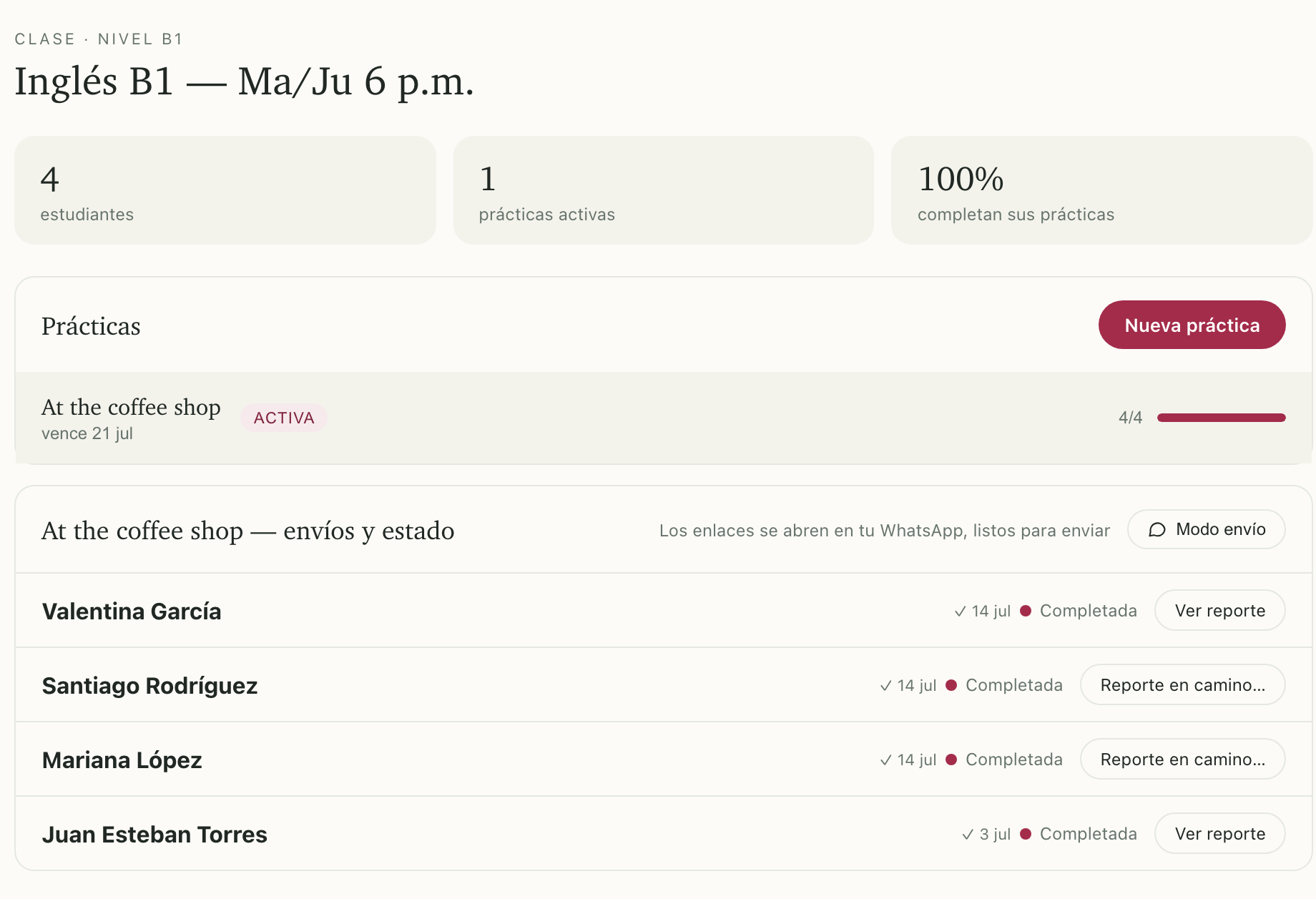Click the 4/4 completion progress bar
This screenshot has height=899, width=1316.
coord(1221,418)
